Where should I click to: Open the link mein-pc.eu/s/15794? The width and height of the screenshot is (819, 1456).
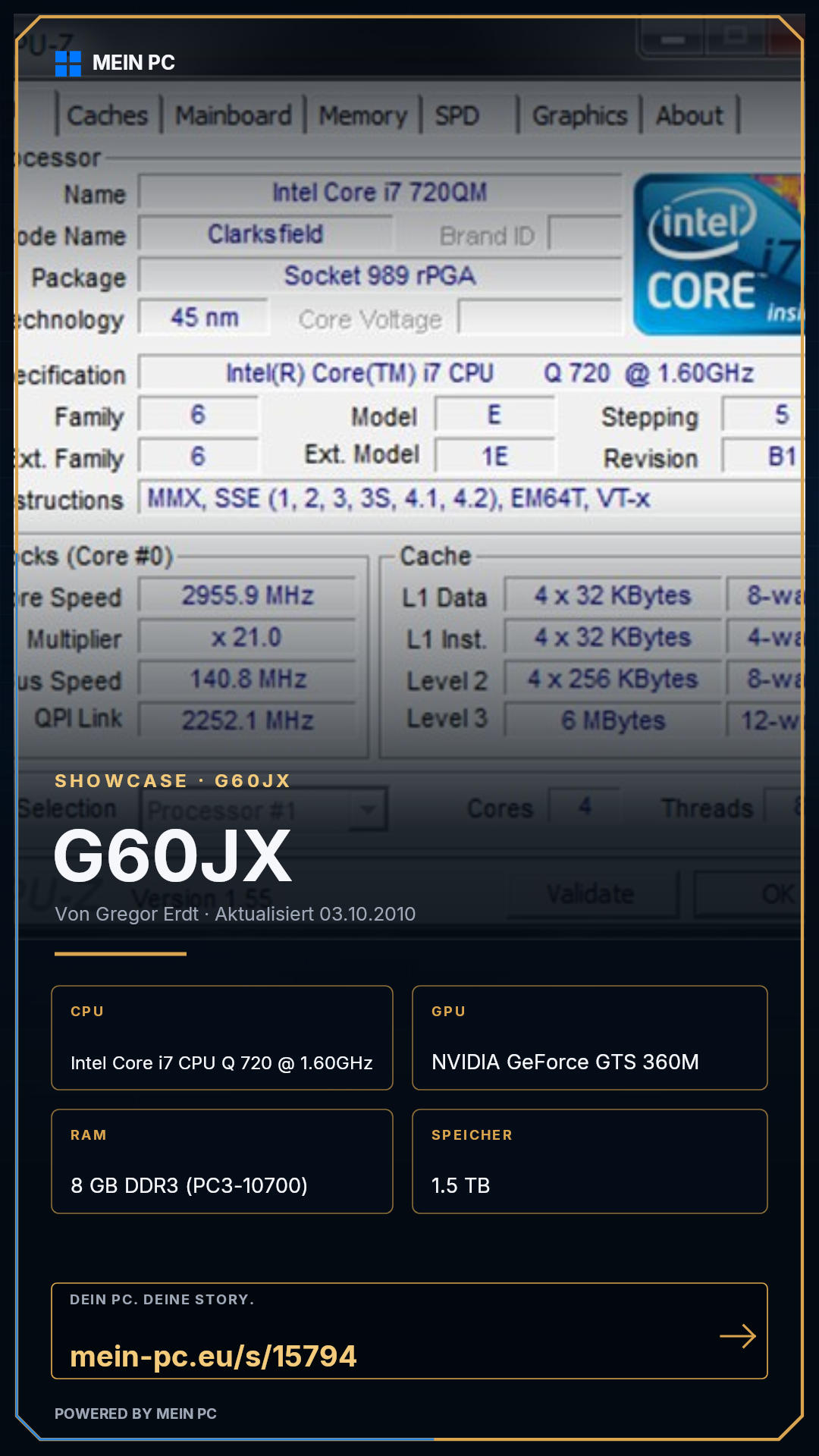[x=213, y=1356]
